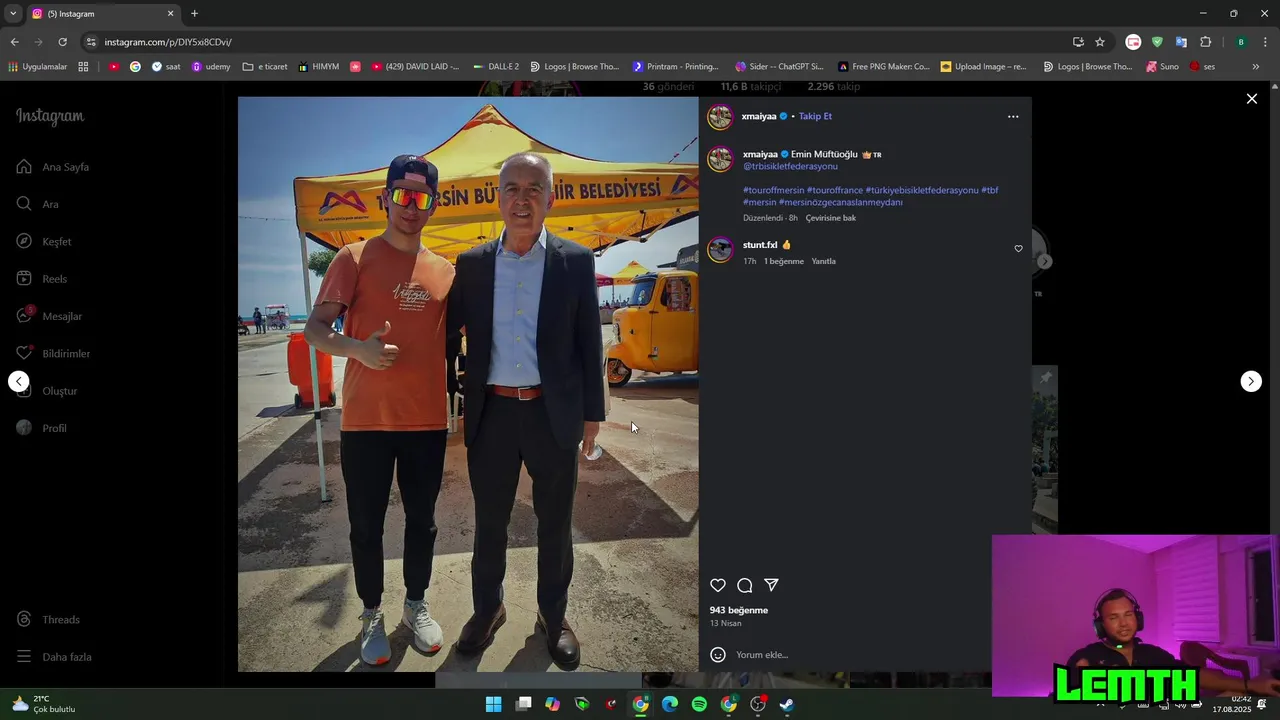Launch Spotify from the taskbar

(x=699, y=704)
